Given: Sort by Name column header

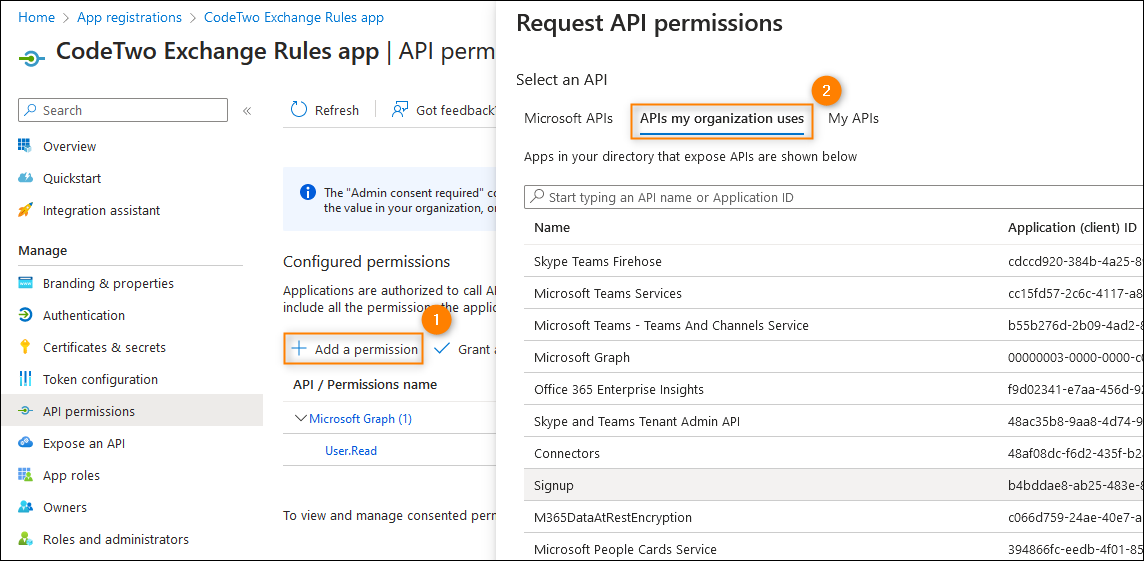Looking at the screenshot, I should (x=552, y=228).
